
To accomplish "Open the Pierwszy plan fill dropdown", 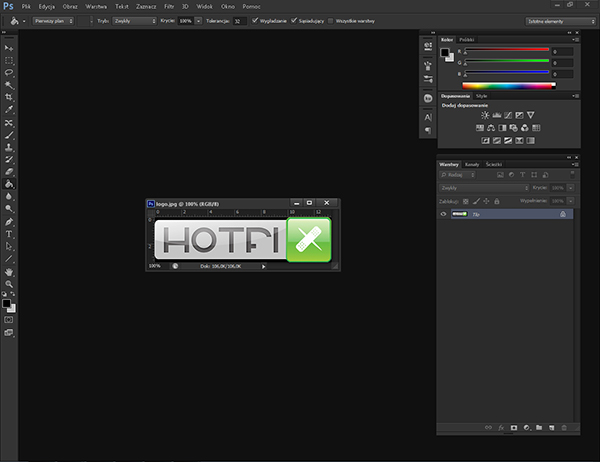I will point(53,21).
